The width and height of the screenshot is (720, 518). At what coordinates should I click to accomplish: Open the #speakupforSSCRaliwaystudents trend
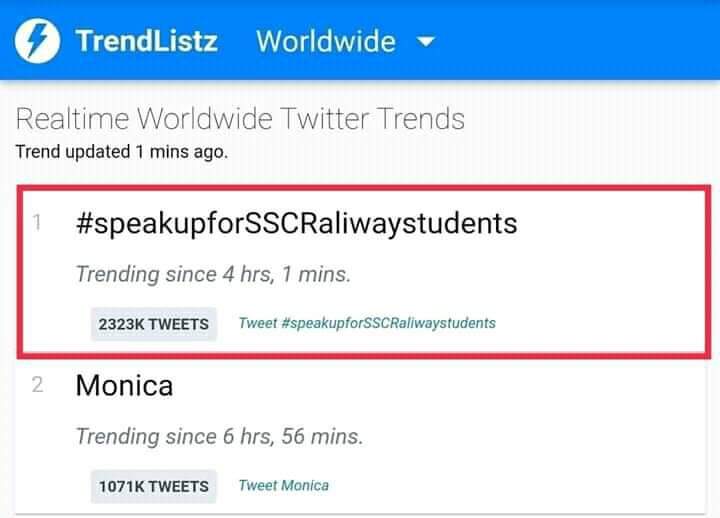coord(297,224)
